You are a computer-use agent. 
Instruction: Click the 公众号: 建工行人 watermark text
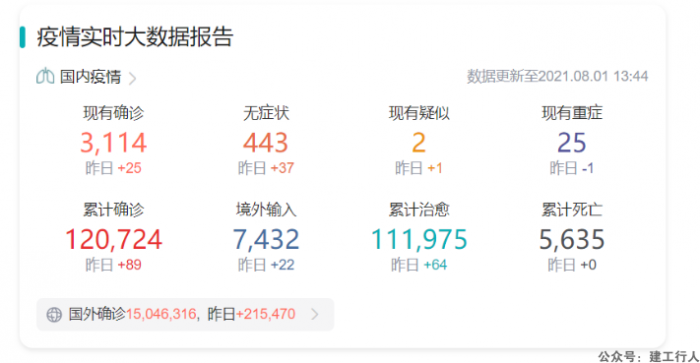coord(649,356)
